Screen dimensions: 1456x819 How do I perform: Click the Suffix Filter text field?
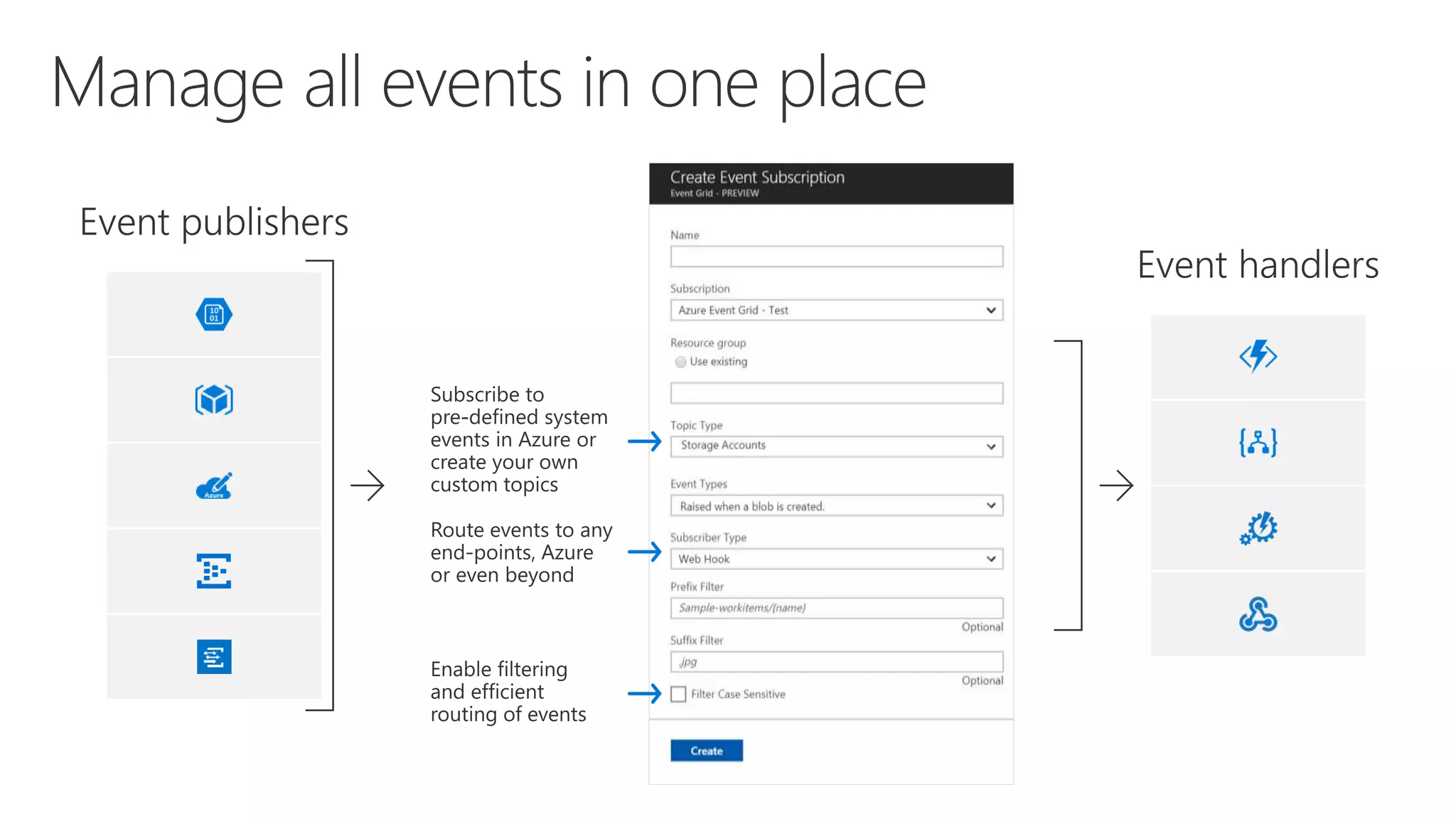(x=836, y=662)
